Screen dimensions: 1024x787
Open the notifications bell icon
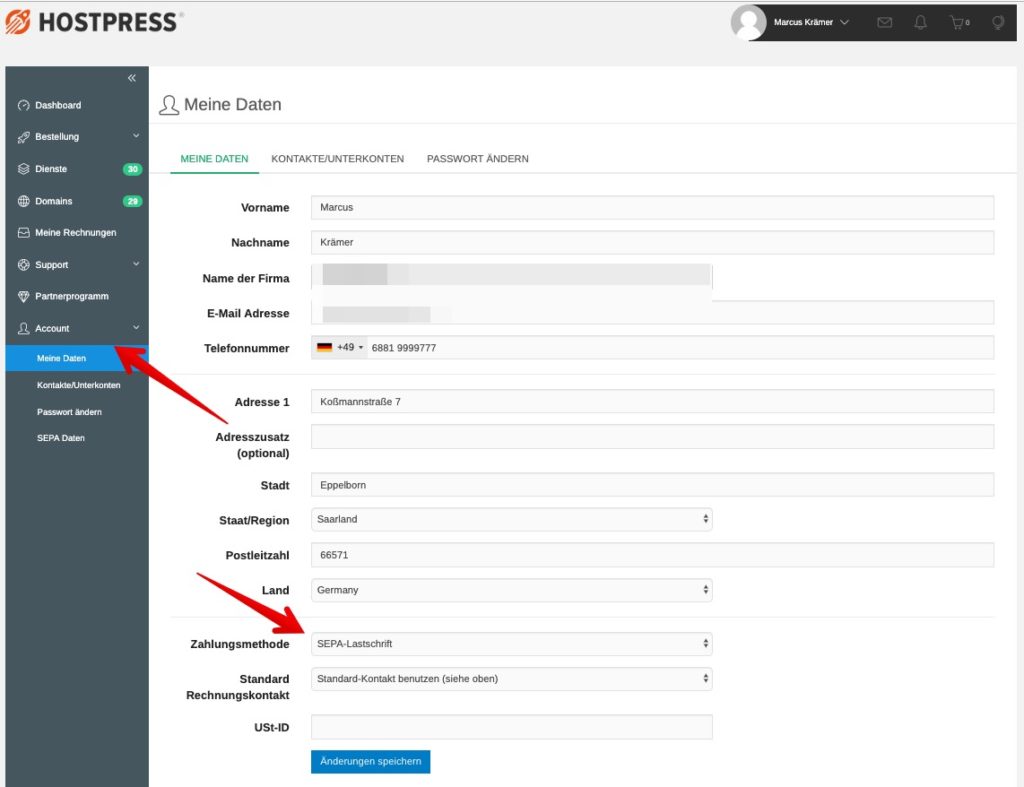pos(920,23)
